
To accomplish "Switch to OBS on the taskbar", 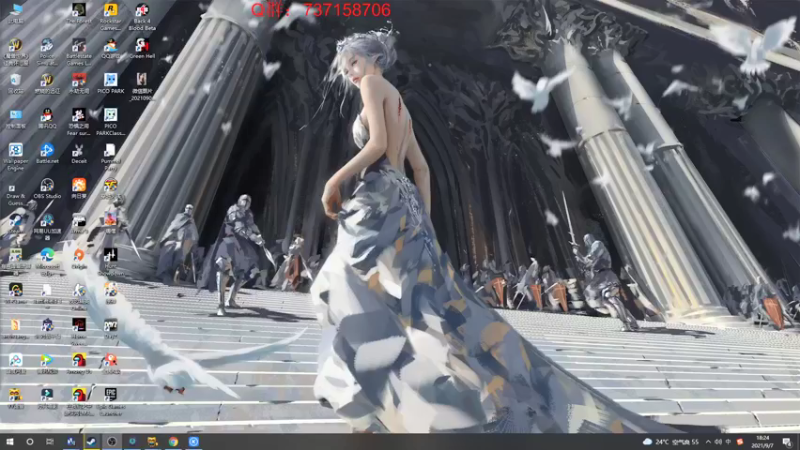I will coord(112,442).
